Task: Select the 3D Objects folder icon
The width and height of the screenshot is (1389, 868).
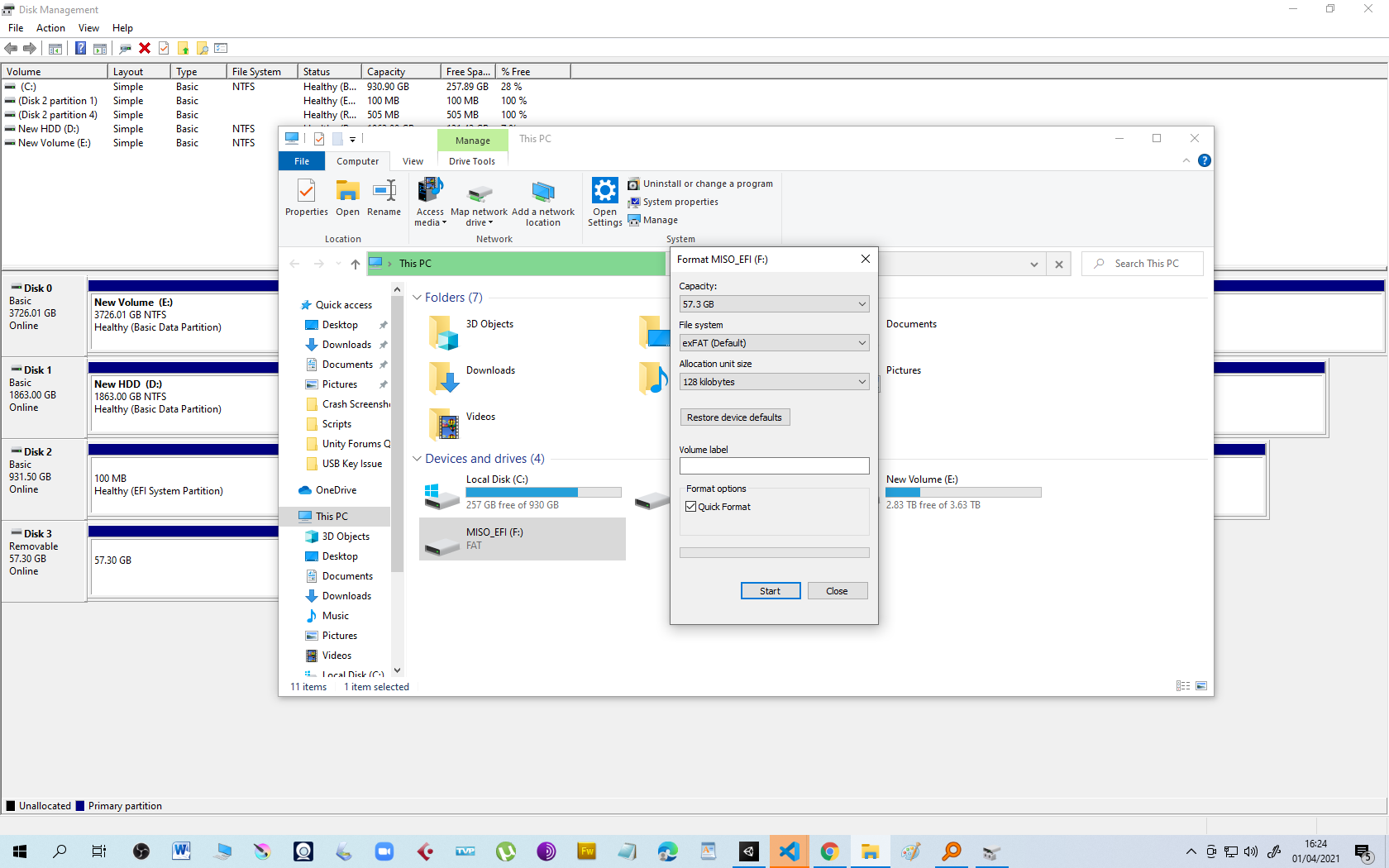Action: coord(443,332)
